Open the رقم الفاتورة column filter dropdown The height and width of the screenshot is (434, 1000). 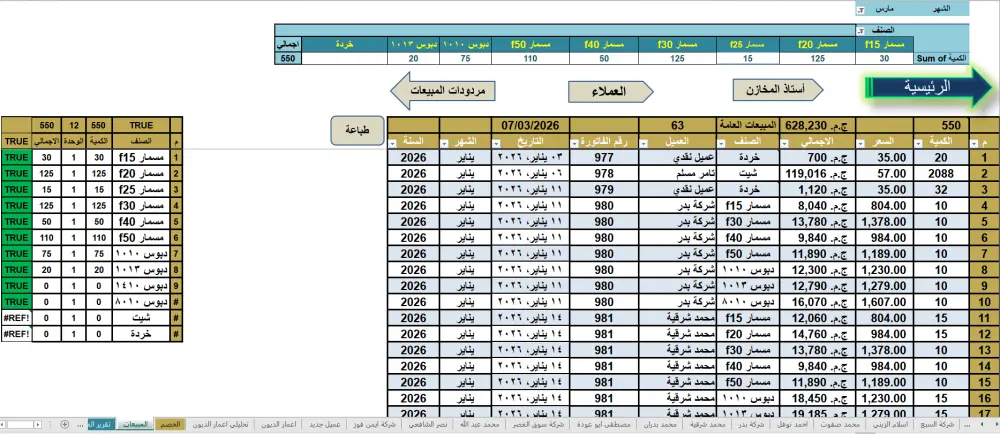tap(577, 142)
